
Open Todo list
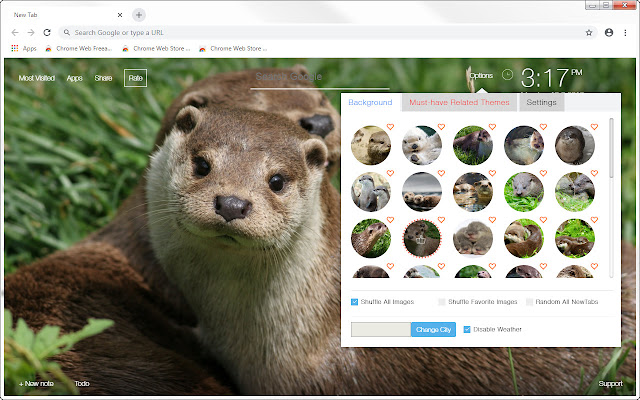point(82,383)
